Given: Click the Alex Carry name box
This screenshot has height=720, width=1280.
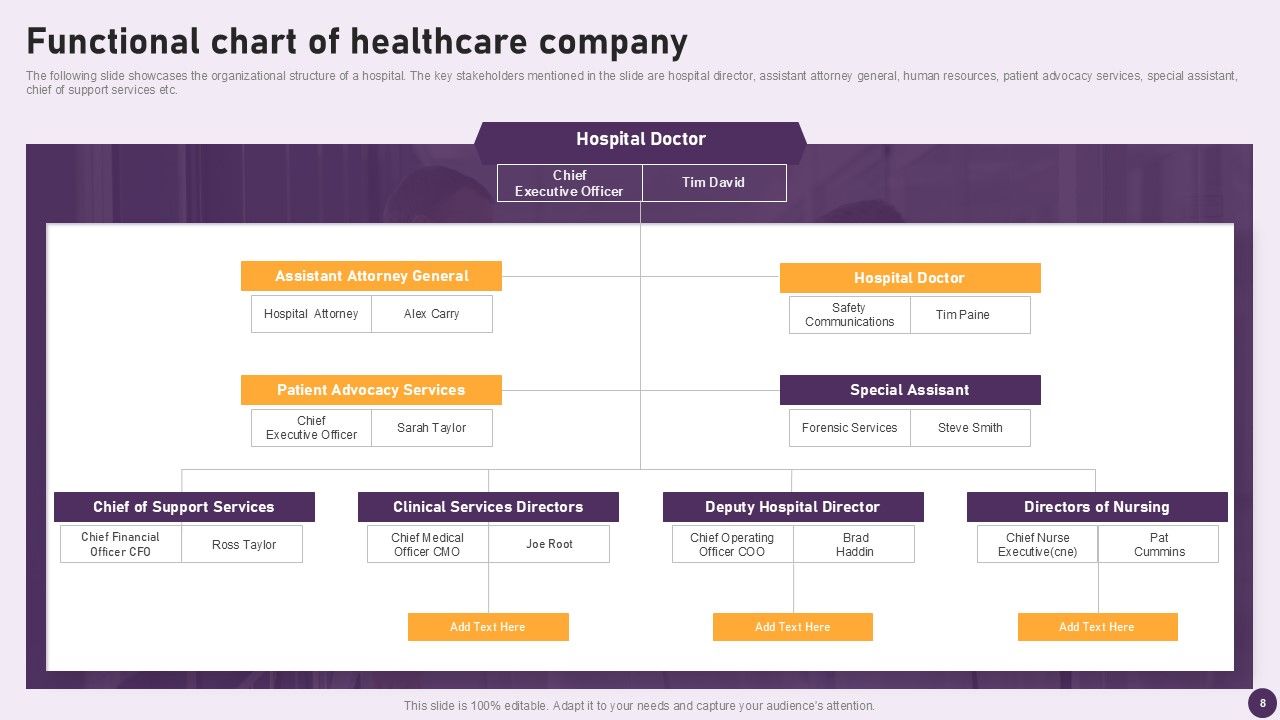Looking at the screenshot, I should coord(431,314).
